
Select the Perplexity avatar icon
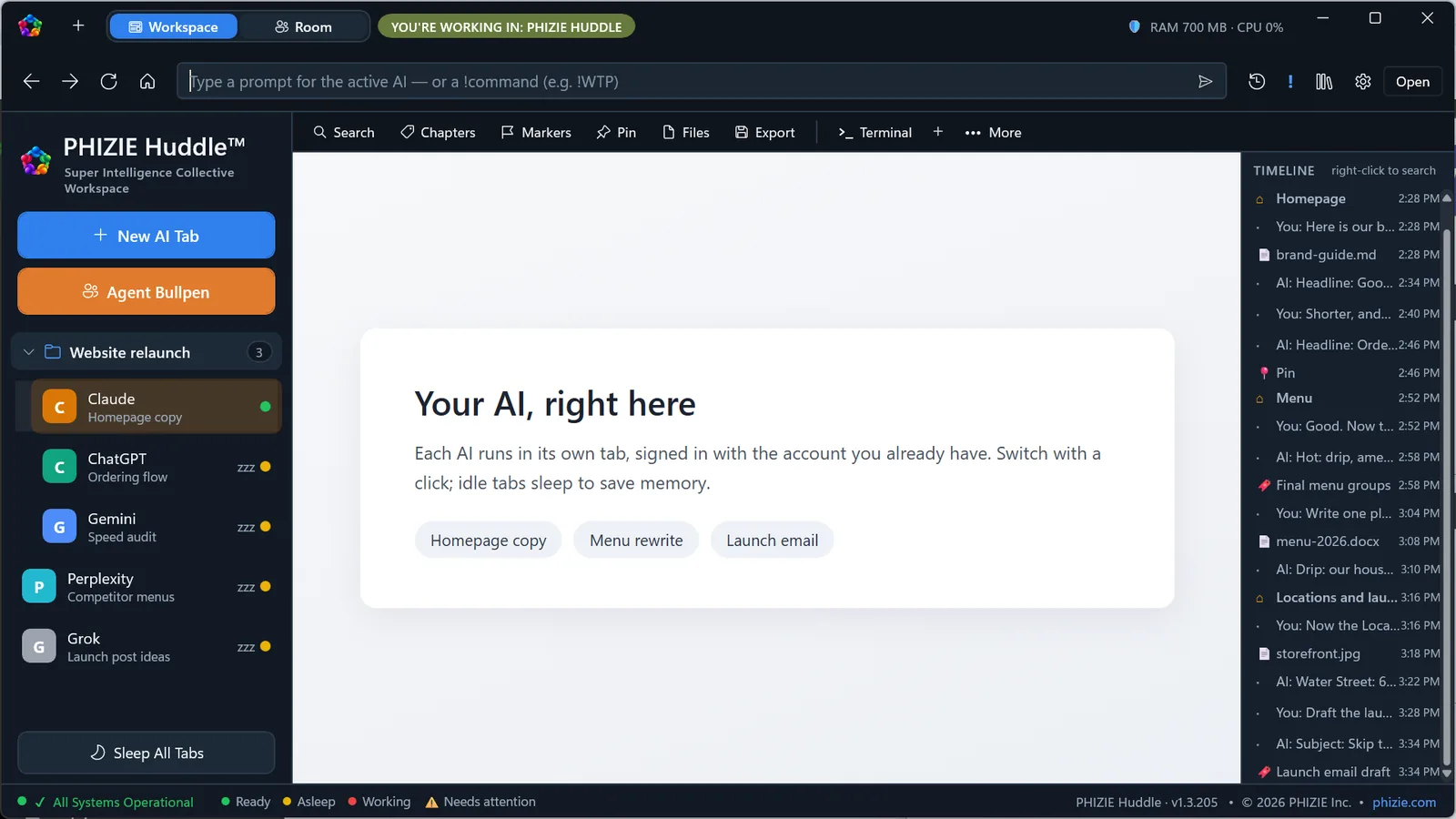[39, 587]
